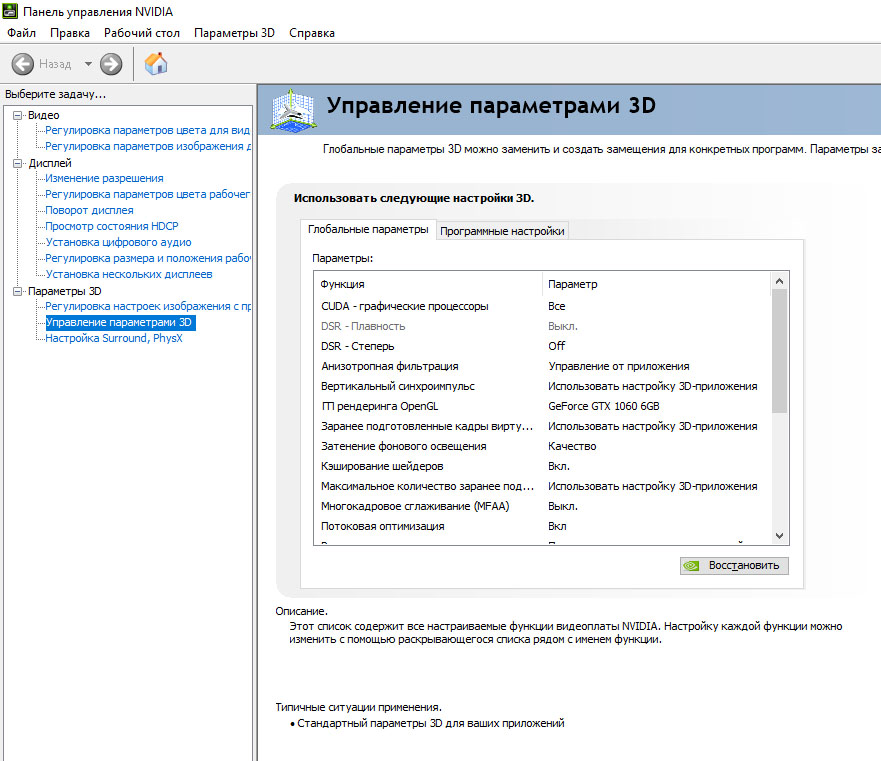Image resolution: width=881 pixels, height=761 pixels.
Task: Click the settings list scrollbar thumb
Action: tap(779, 351)
